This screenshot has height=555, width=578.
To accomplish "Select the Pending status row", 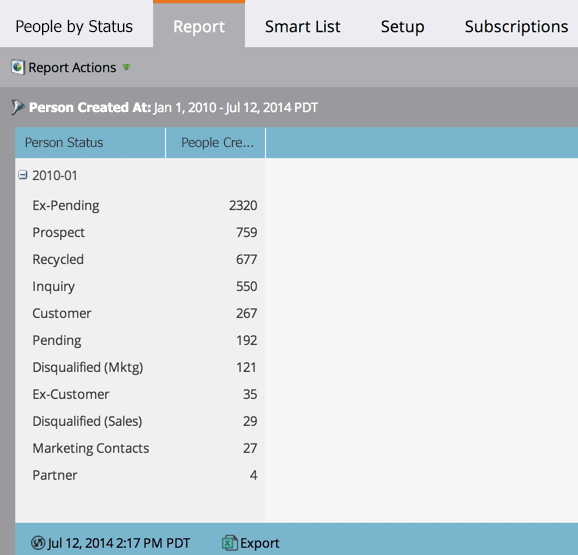I will [x=140, y=340].
